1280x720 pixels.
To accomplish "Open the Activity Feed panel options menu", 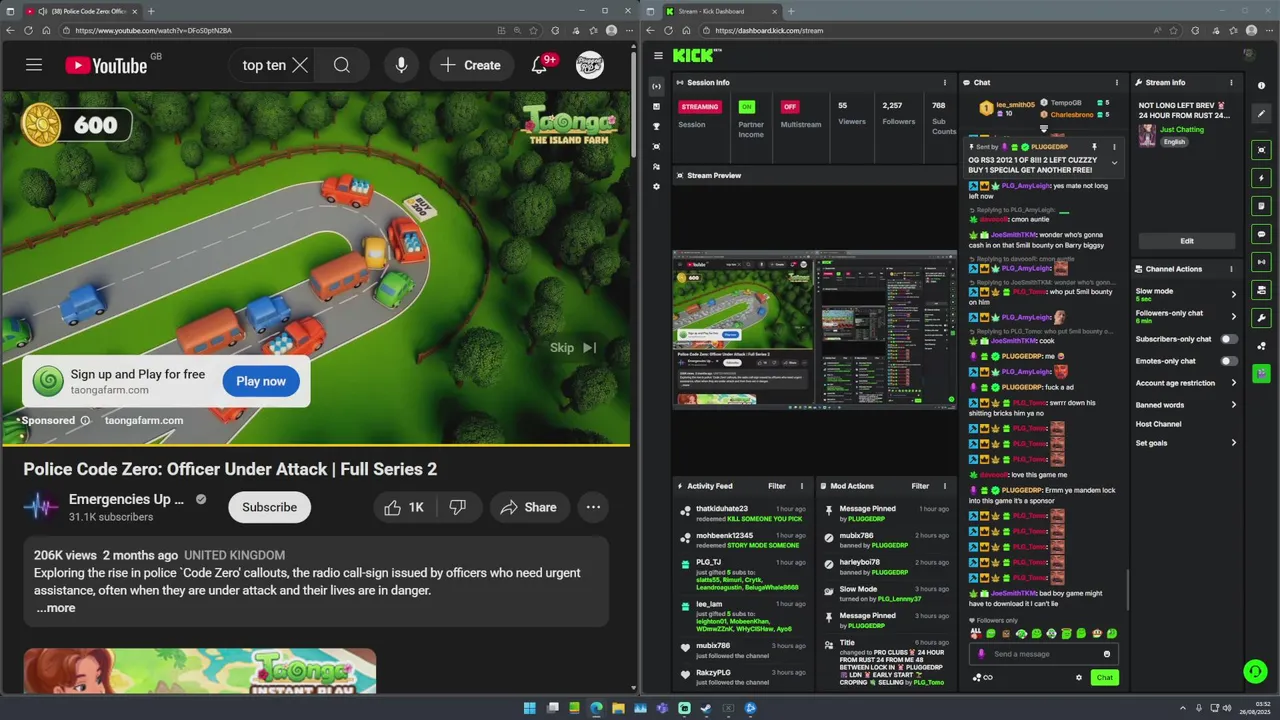I will point(801,486).
